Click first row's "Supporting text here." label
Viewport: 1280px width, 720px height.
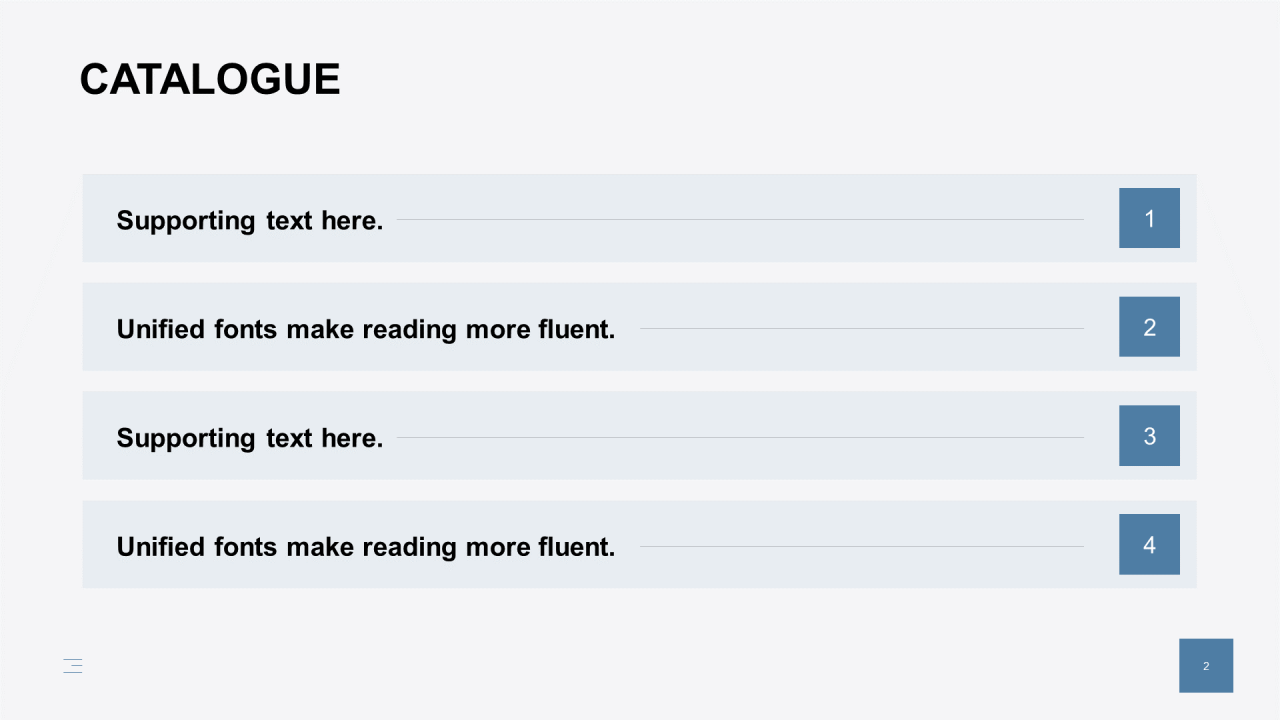(x=250, y=220)
